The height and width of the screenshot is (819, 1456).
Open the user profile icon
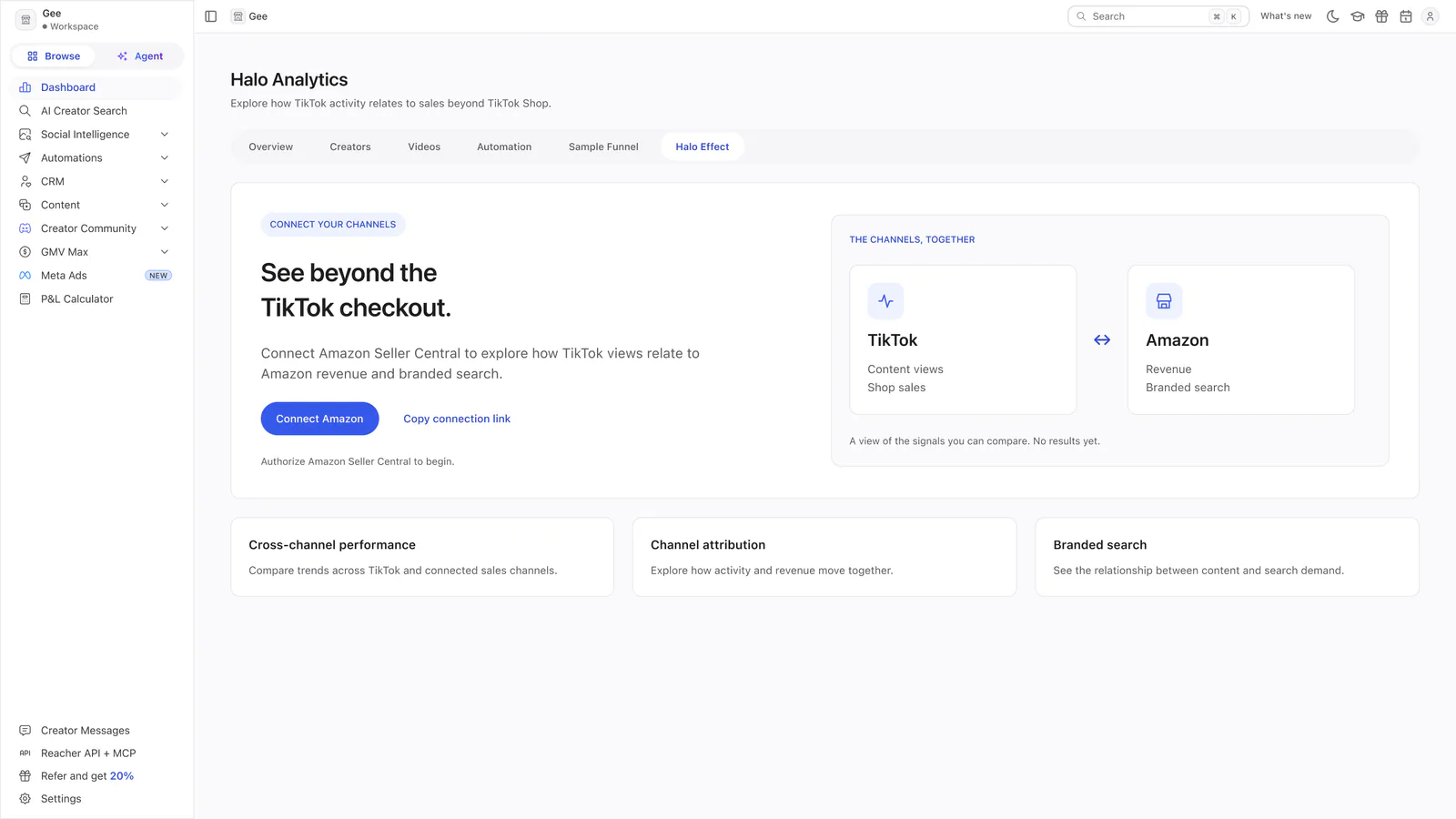pyautogui.click(x=1430, y=16)
